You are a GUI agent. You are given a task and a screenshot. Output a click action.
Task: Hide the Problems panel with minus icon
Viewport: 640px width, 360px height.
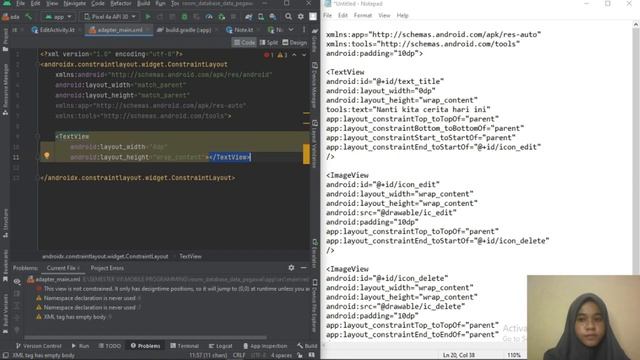point(304,268)
